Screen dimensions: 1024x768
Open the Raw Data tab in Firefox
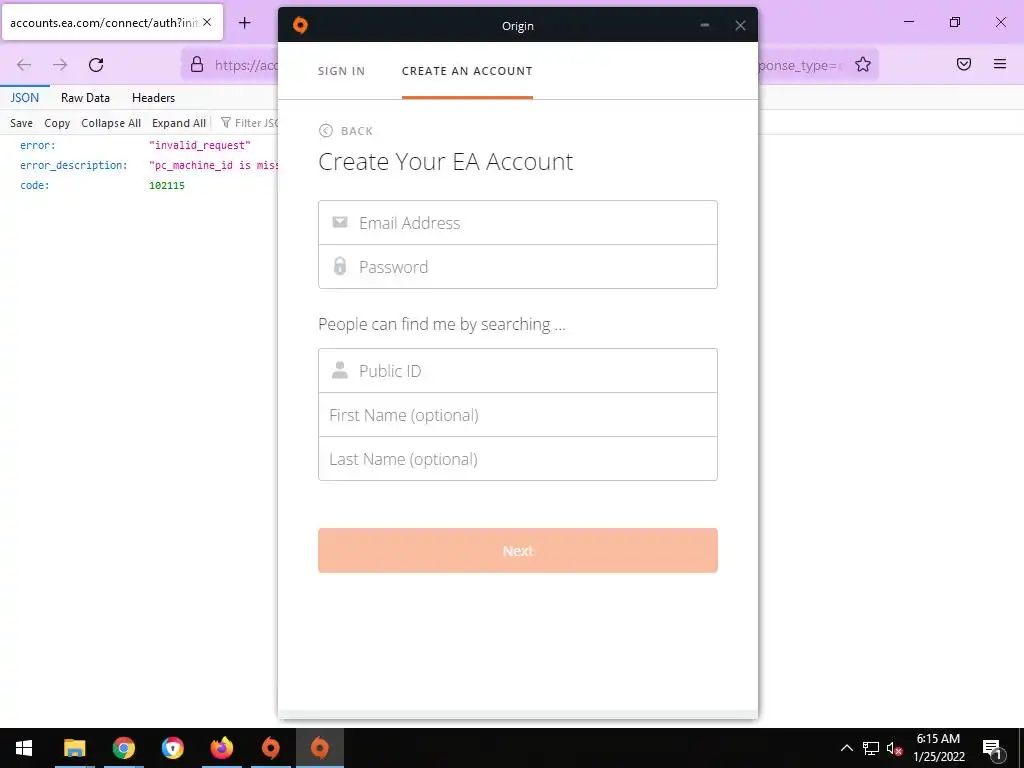(86, 98)
